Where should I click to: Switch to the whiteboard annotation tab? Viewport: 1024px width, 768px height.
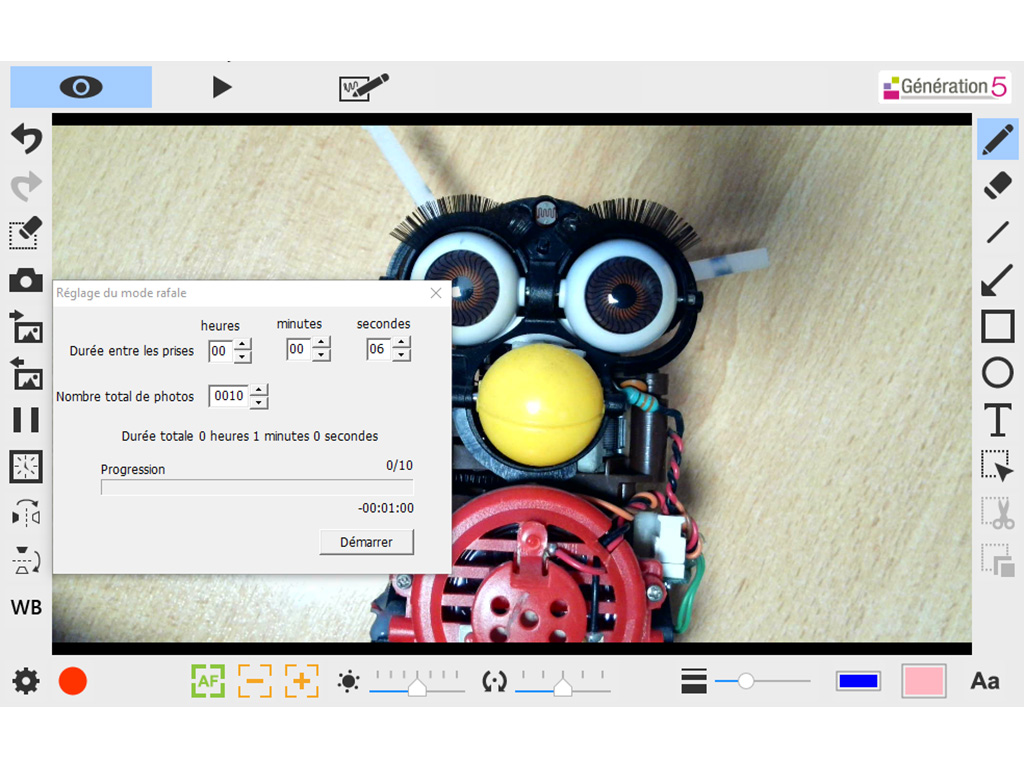coord(363,87)
